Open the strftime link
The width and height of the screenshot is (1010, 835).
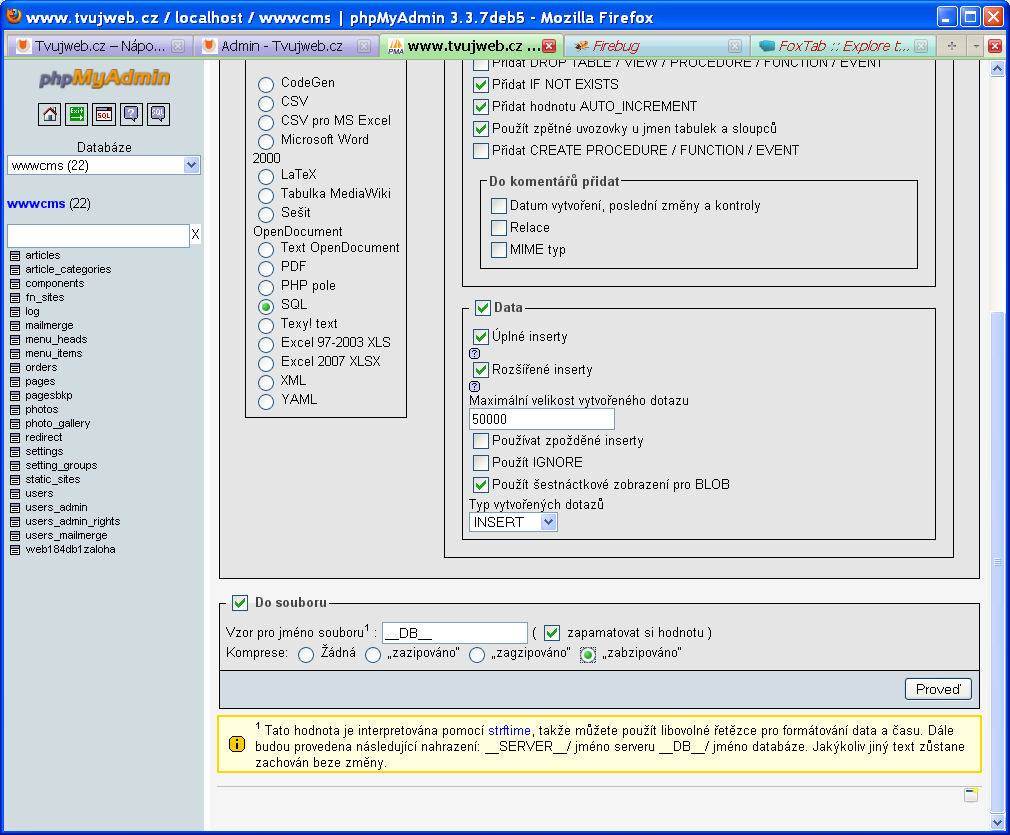511,730
